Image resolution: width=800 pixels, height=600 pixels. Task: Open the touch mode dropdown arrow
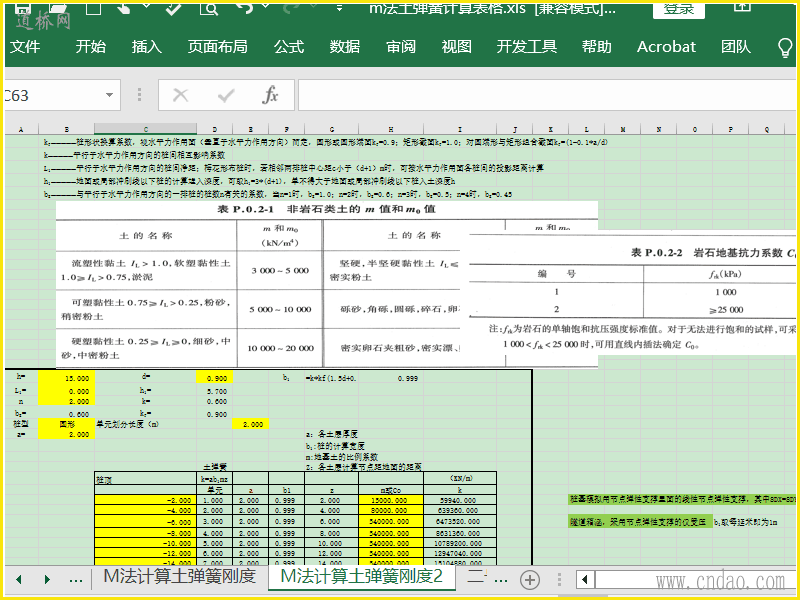point(146,6)
